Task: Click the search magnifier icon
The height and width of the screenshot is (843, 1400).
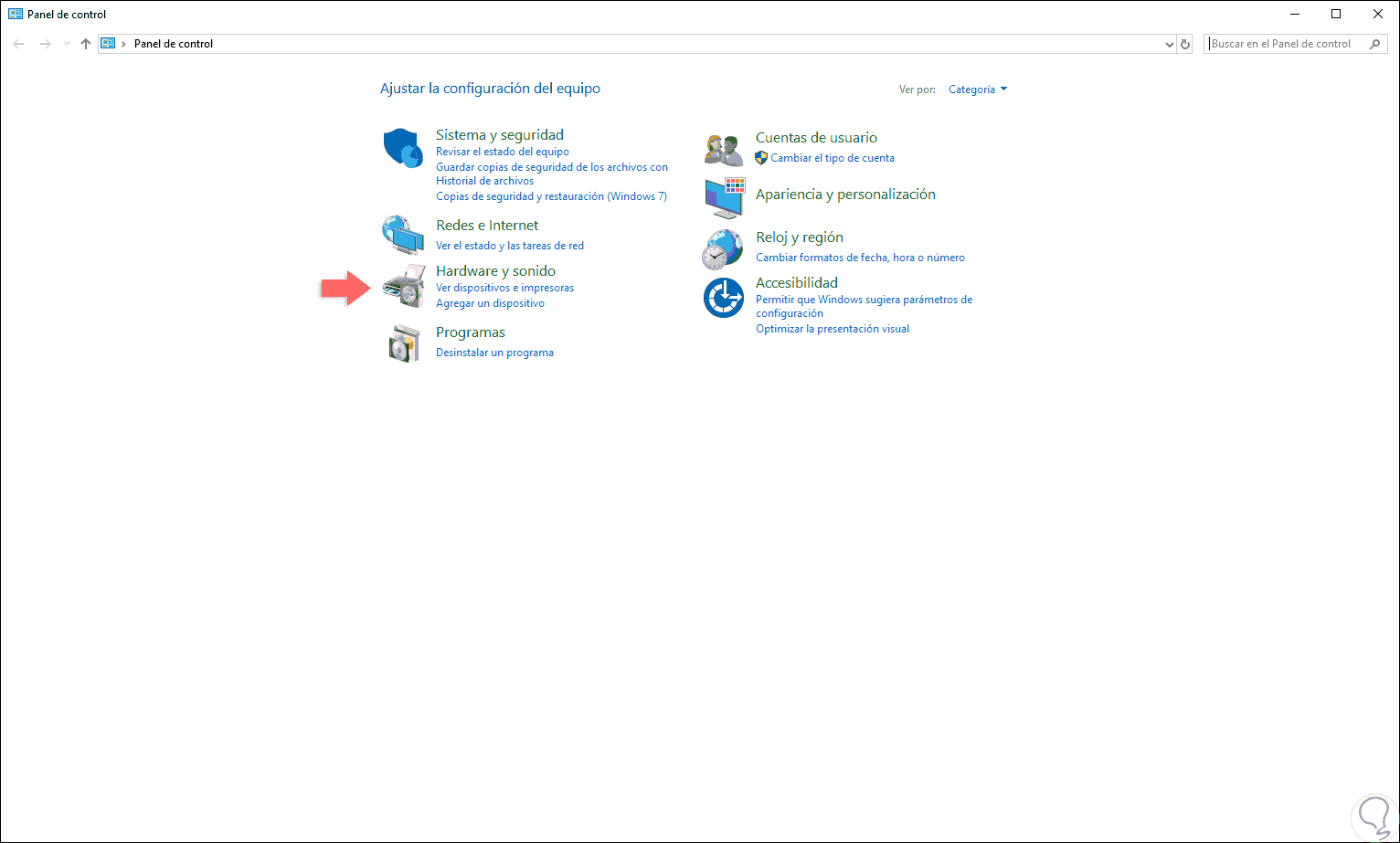Action: 1375,44
